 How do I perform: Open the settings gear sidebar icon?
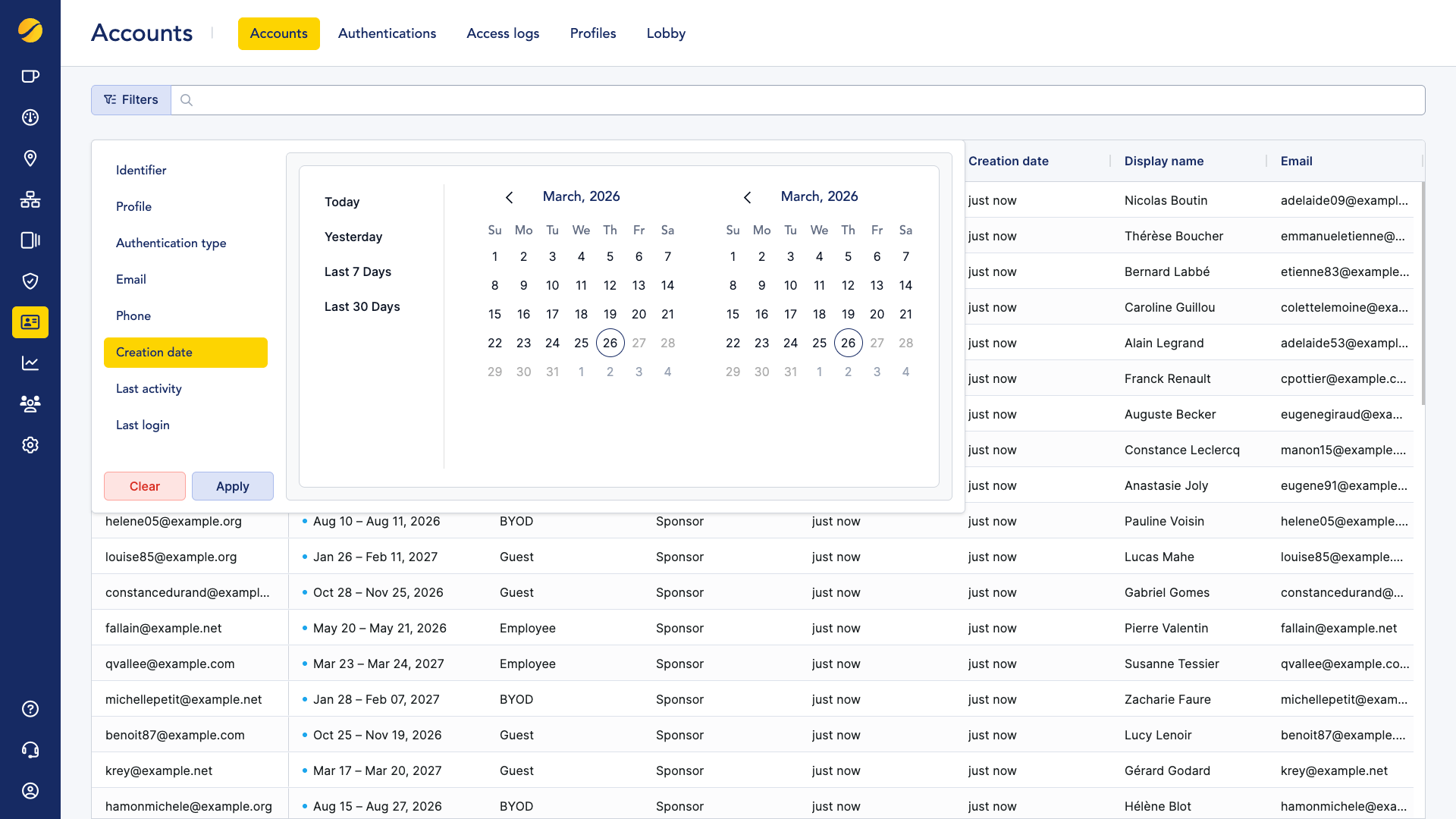30,445
